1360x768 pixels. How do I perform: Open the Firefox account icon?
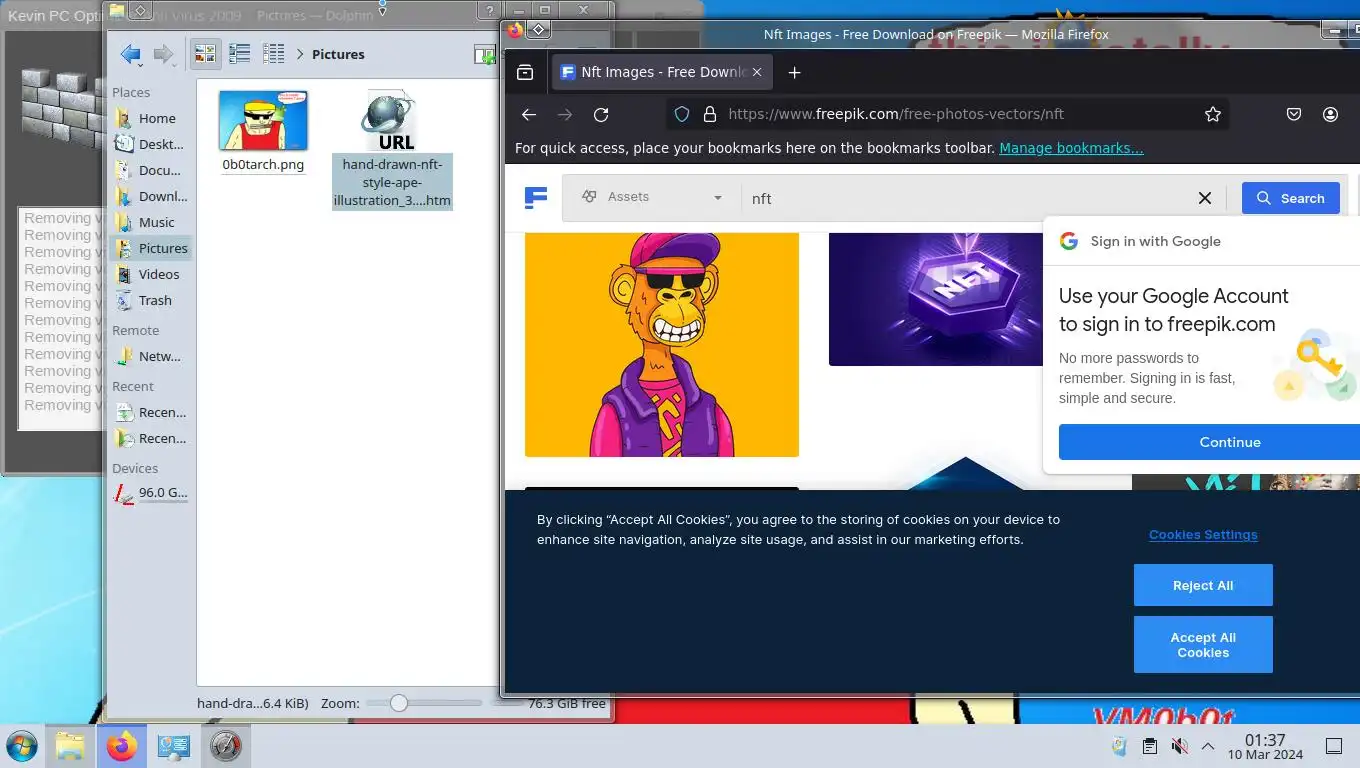tap(1330, 114)
